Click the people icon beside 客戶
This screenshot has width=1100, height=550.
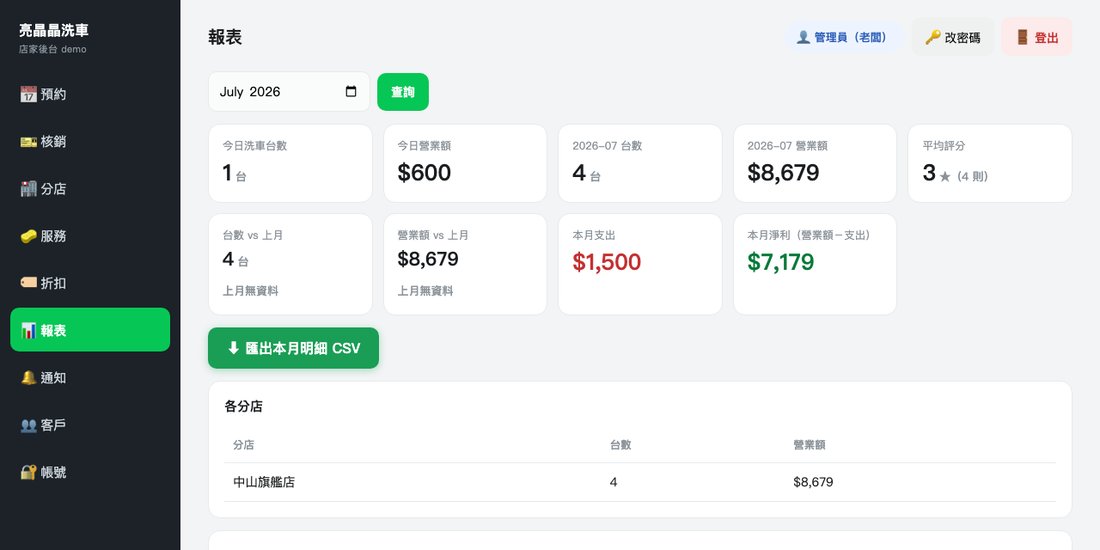click(x=28, y=425)
